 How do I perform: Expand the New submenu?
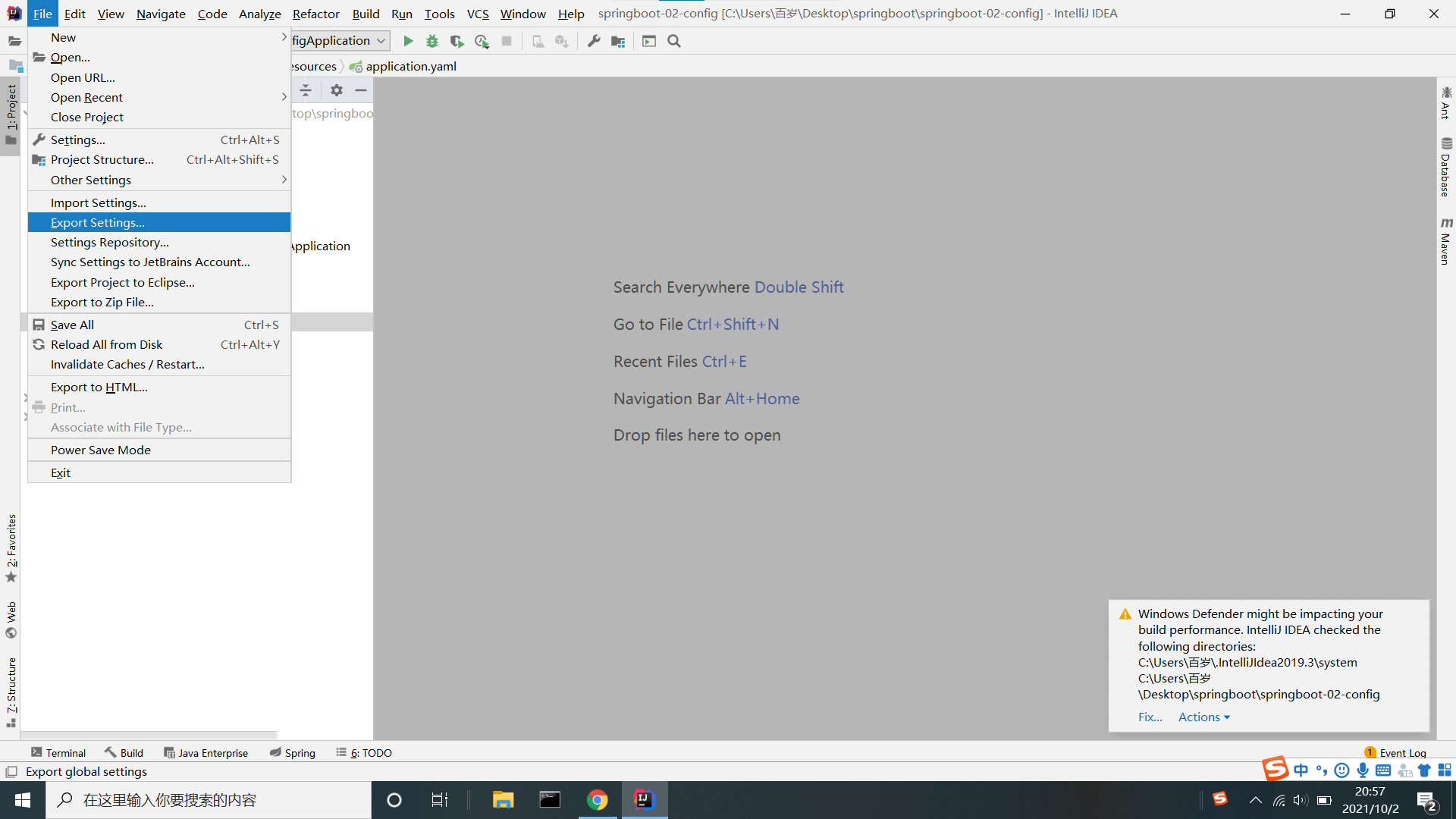(x=159, y=37)
